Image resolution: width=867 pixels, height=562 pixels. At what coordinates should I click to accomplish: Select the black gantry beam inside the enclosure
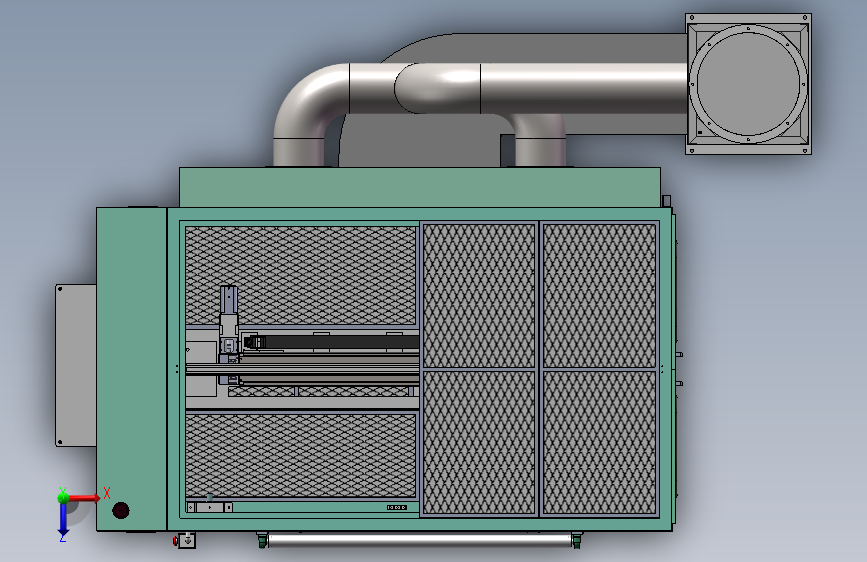(331, 342)
